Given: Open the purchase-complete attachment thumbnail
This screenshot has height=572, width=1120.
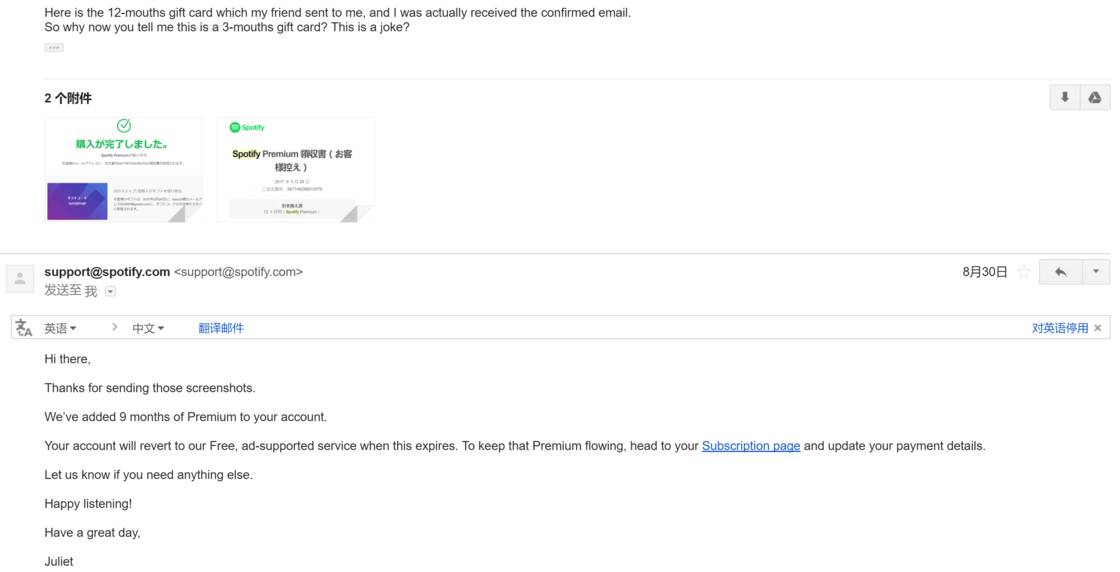Looking at the screenshot, I should click(x=124, y=169).
